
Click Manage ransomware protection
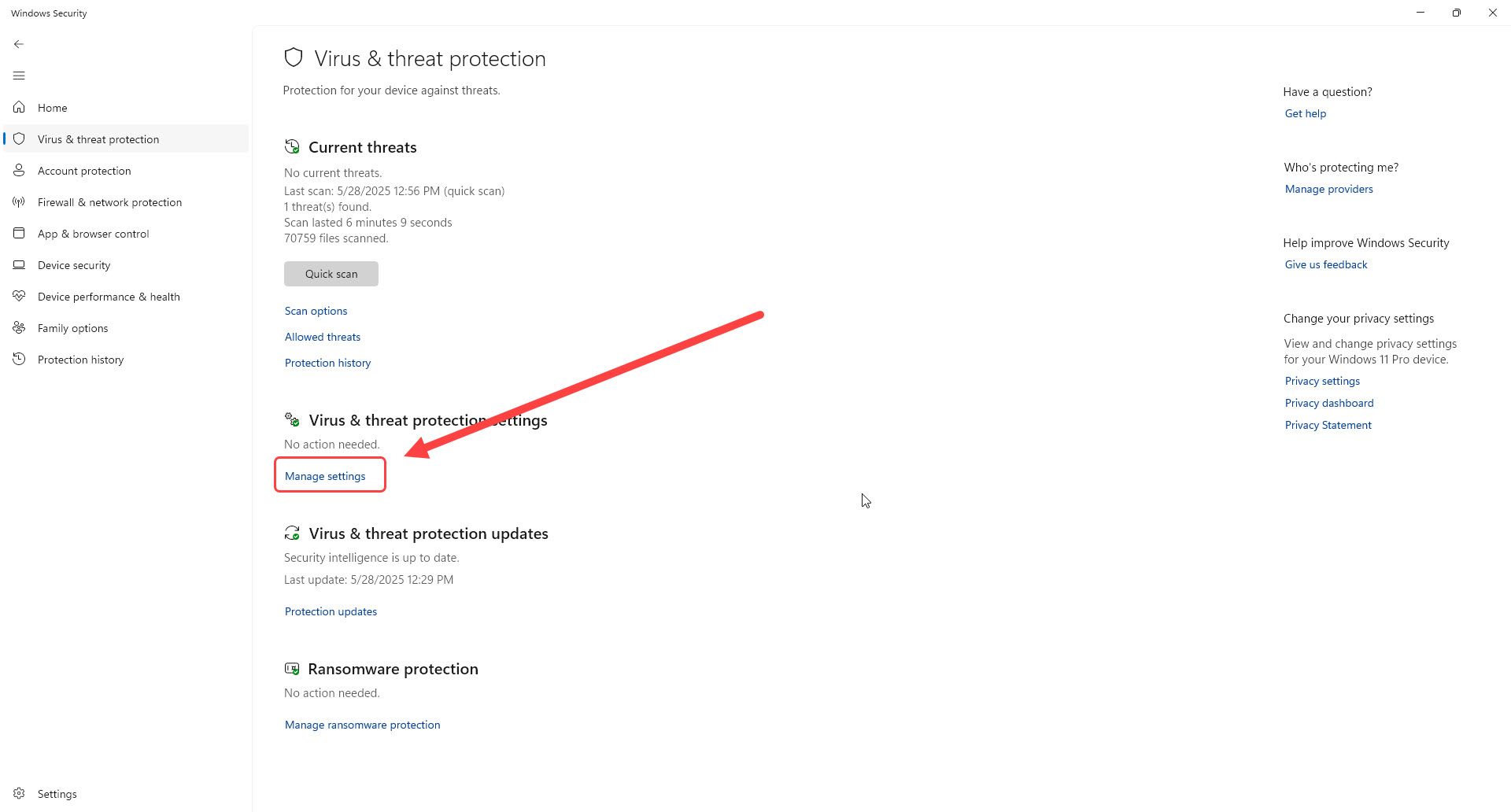point(362,725)
